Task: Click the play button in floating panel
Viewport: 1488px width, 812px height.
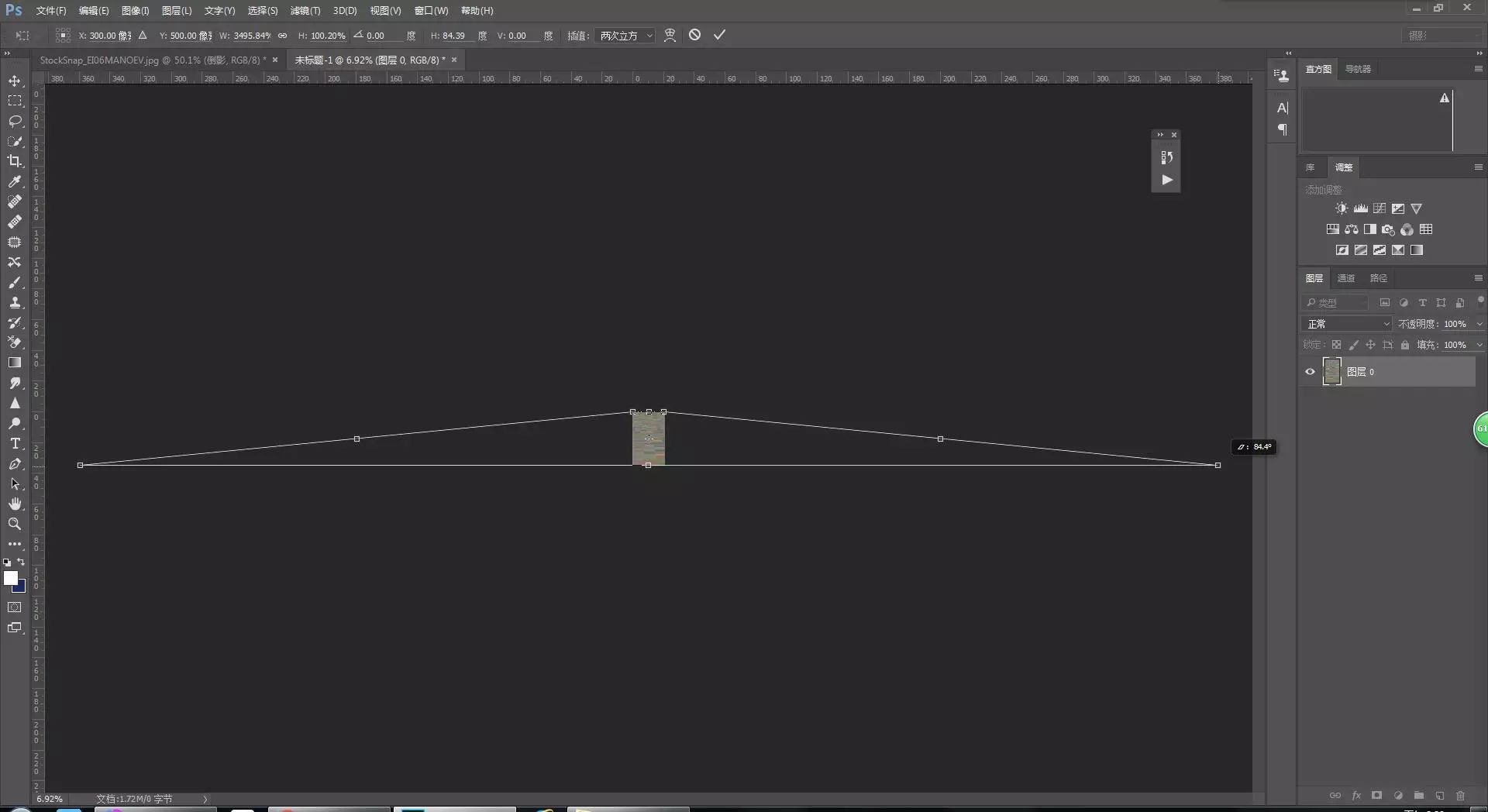Action: coord(1166,180)
